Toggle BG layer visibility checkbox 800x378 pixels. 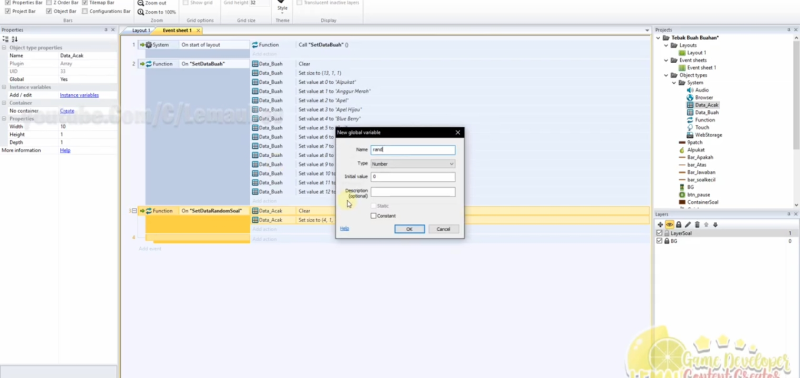(659, 241)
